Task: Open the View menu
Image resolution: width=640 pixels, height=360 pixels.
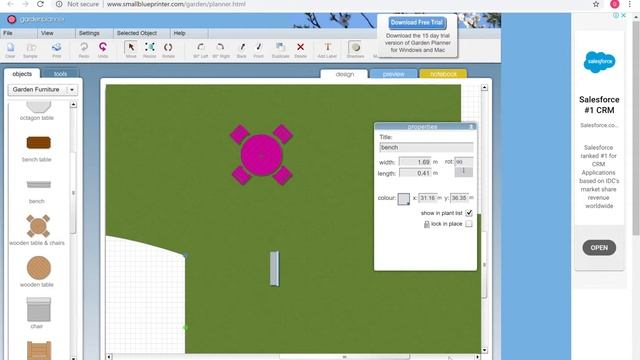Action: tap(47, 33)
